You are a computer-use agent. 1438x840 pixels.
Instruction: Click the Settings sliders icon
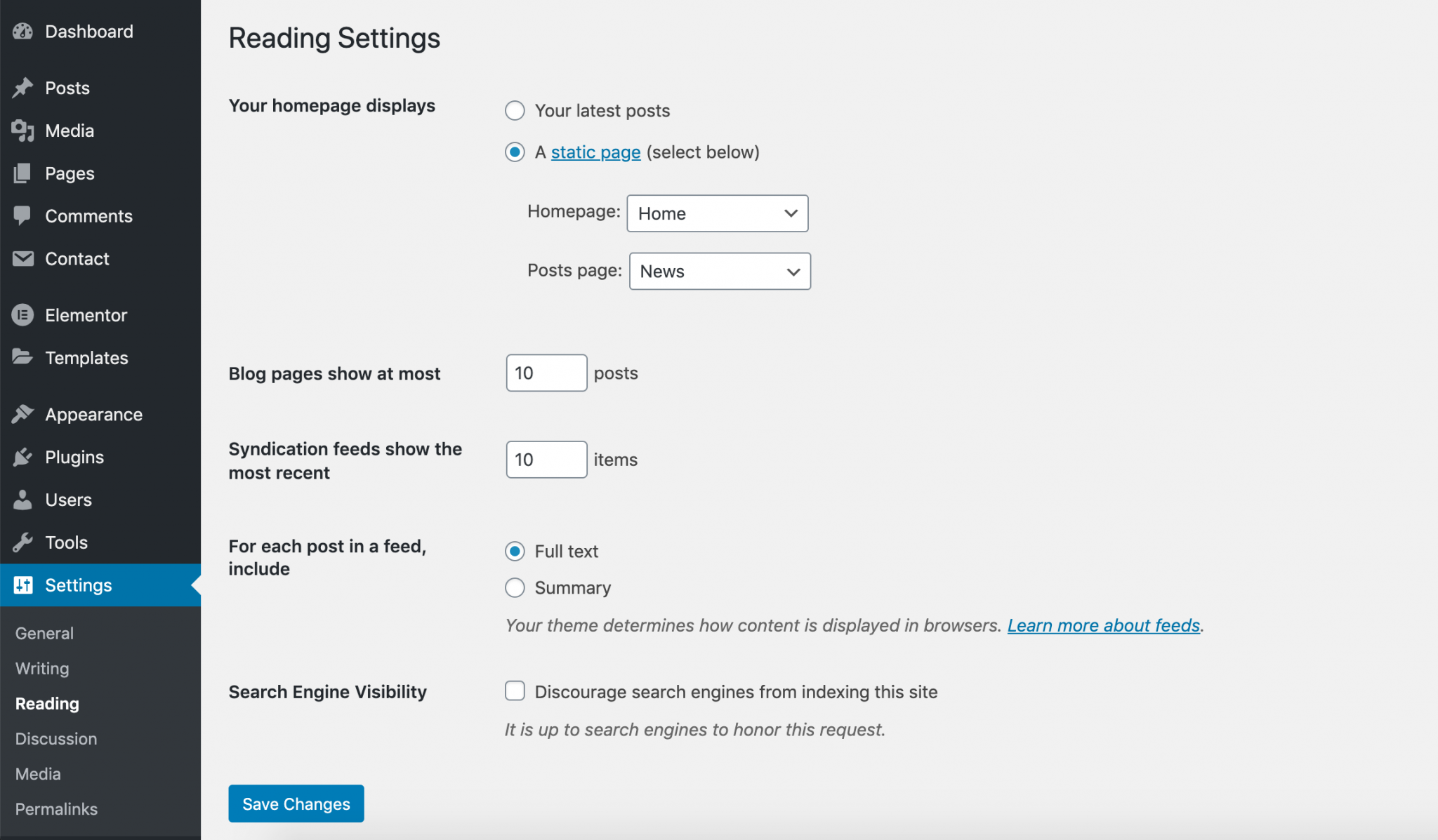[23, 585]
